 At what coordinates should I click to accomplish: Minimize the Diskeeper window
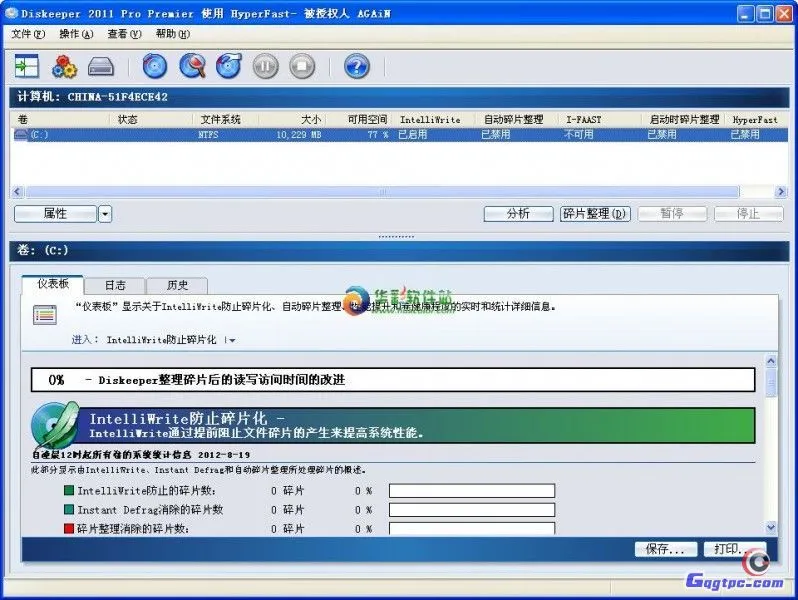[746, 14]
